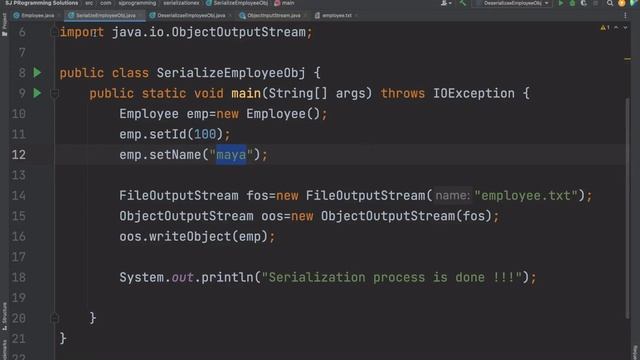Click the 'main' method breadcrumb
The height and width of the screenshot is (360, 640).
pos(284,3)
